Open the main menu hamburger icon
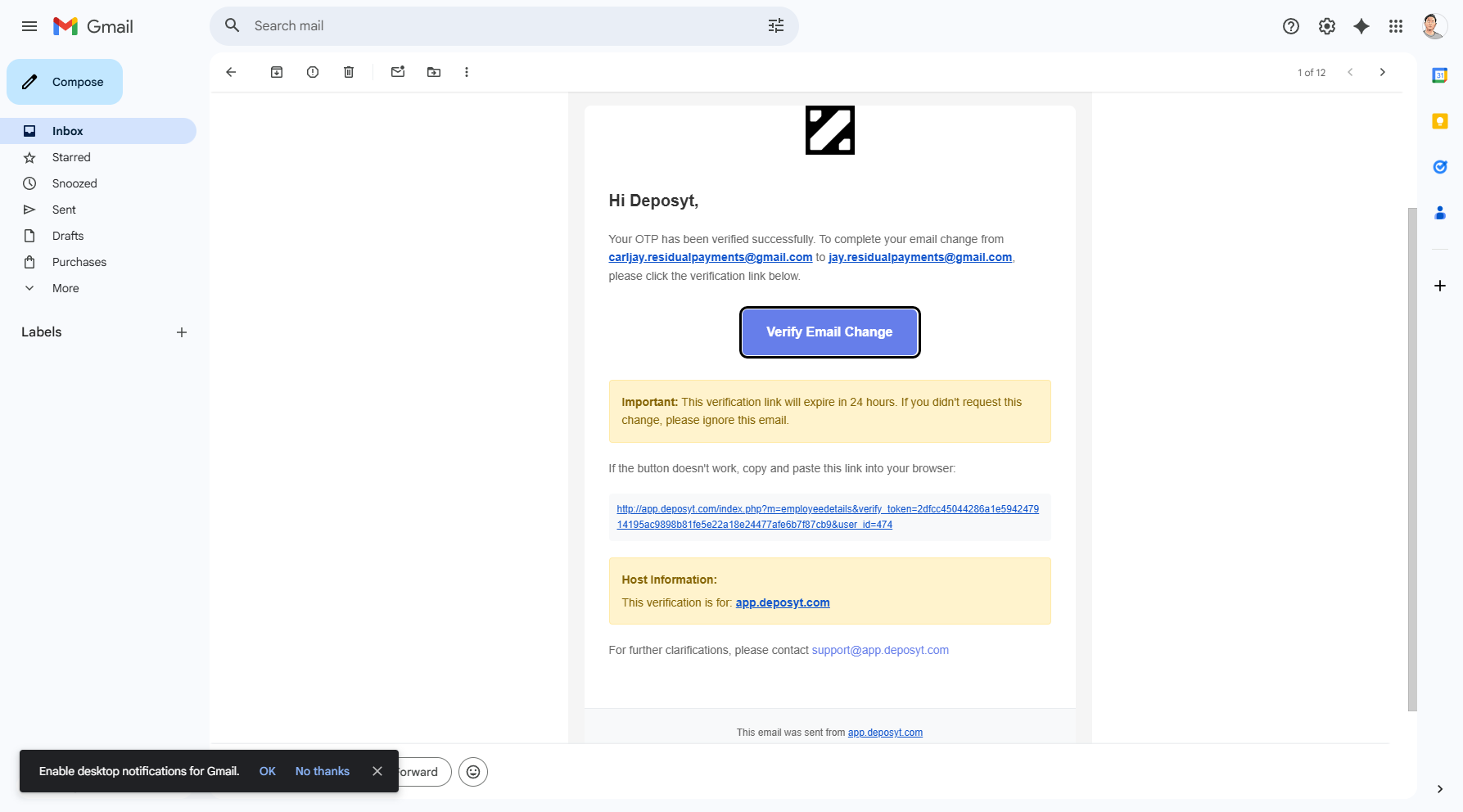1463x812 pixels. 29,26
